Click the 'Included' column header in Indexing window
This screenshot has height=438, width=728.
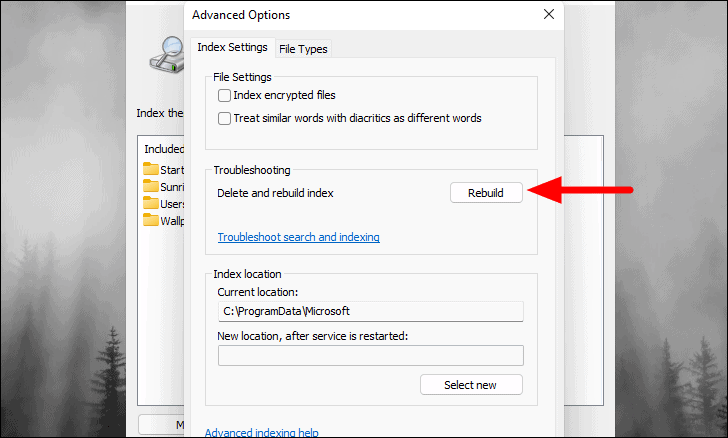(x=164, y=149)
